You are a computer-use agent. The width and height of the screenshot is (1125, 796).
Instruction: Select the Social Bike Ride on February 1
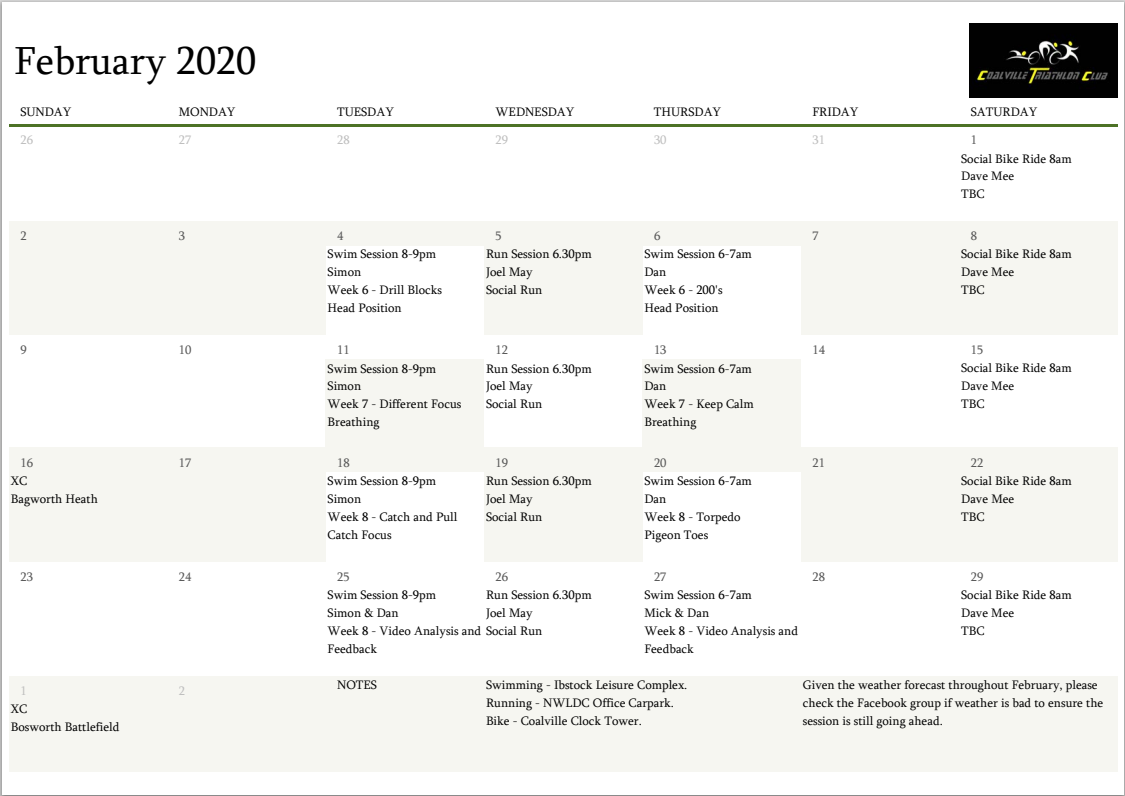tap(1015, 159)
